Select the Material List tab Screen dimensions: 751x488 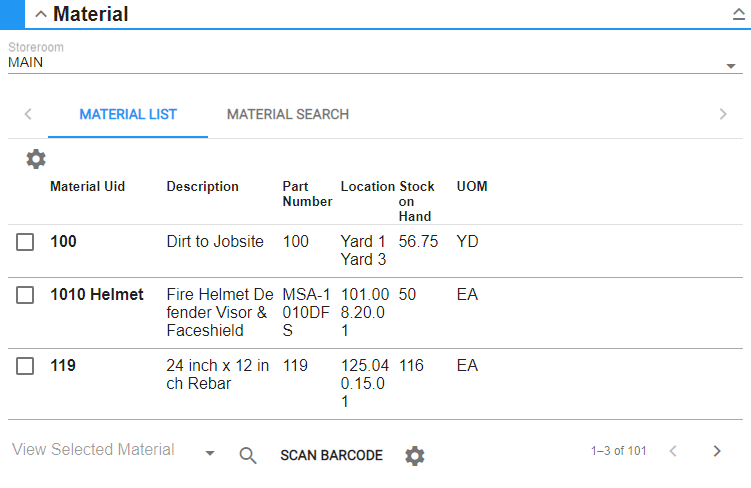coord(128,114)
